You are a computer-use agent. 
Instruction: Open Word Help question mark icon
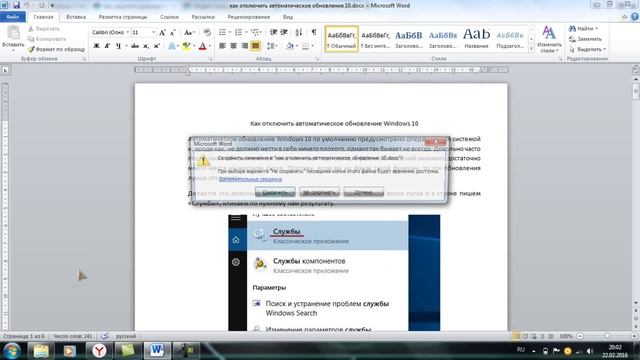(635, 17)
